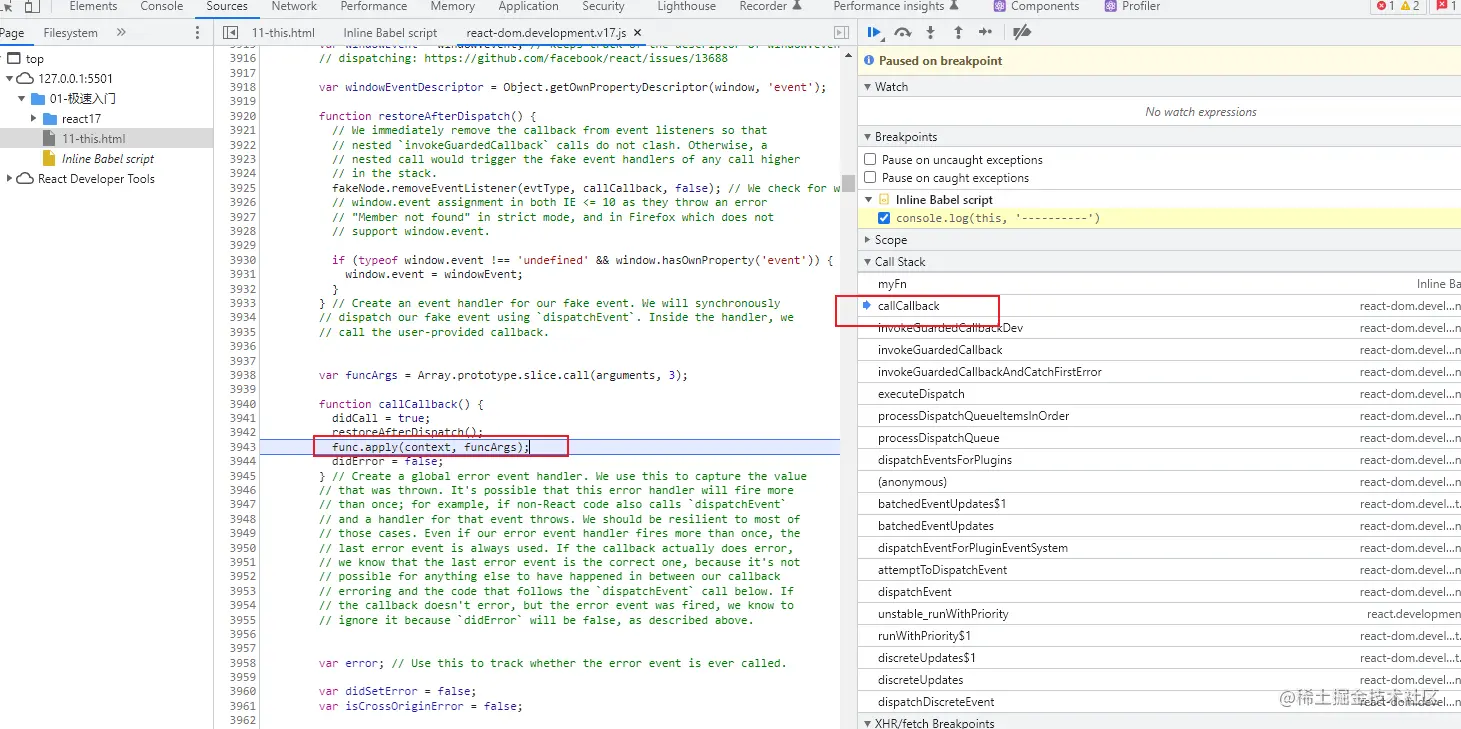Viewport: 1461px width, 729px height.
Task: Enable Pause on caught exceptions
Action: point(870,178)
